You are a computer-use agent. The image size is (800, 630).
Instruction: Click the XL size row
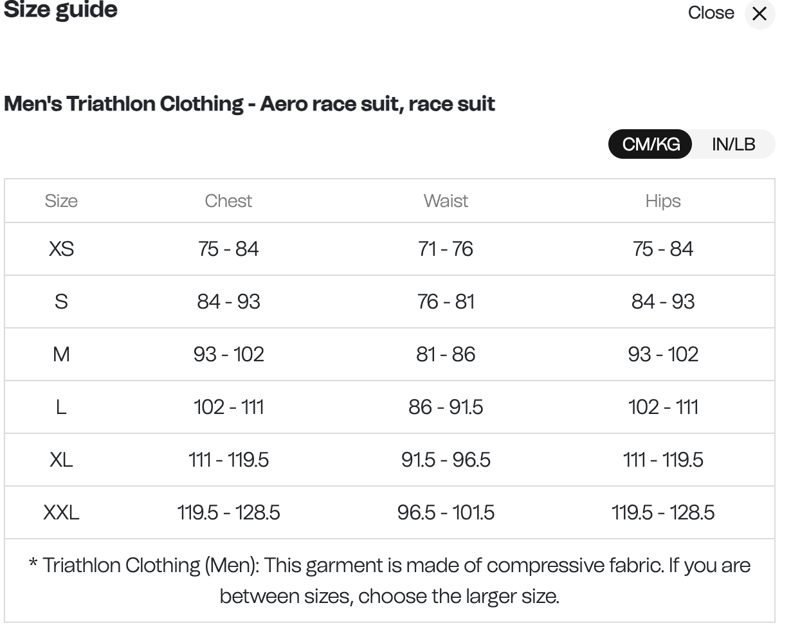click(x=63, y=460)
